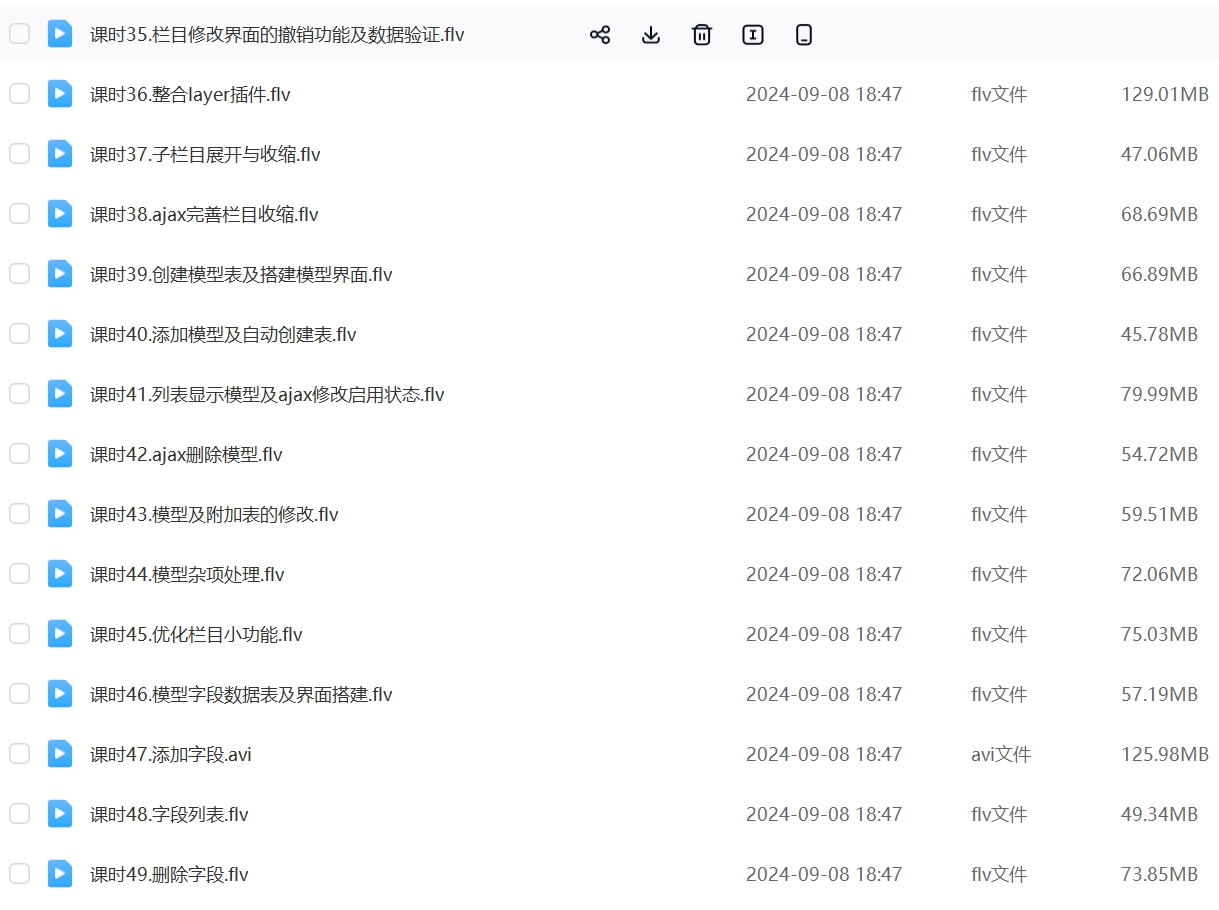
Task: Open 课时45.优化栏目小功能.flv file name
Action: [196, 635]
